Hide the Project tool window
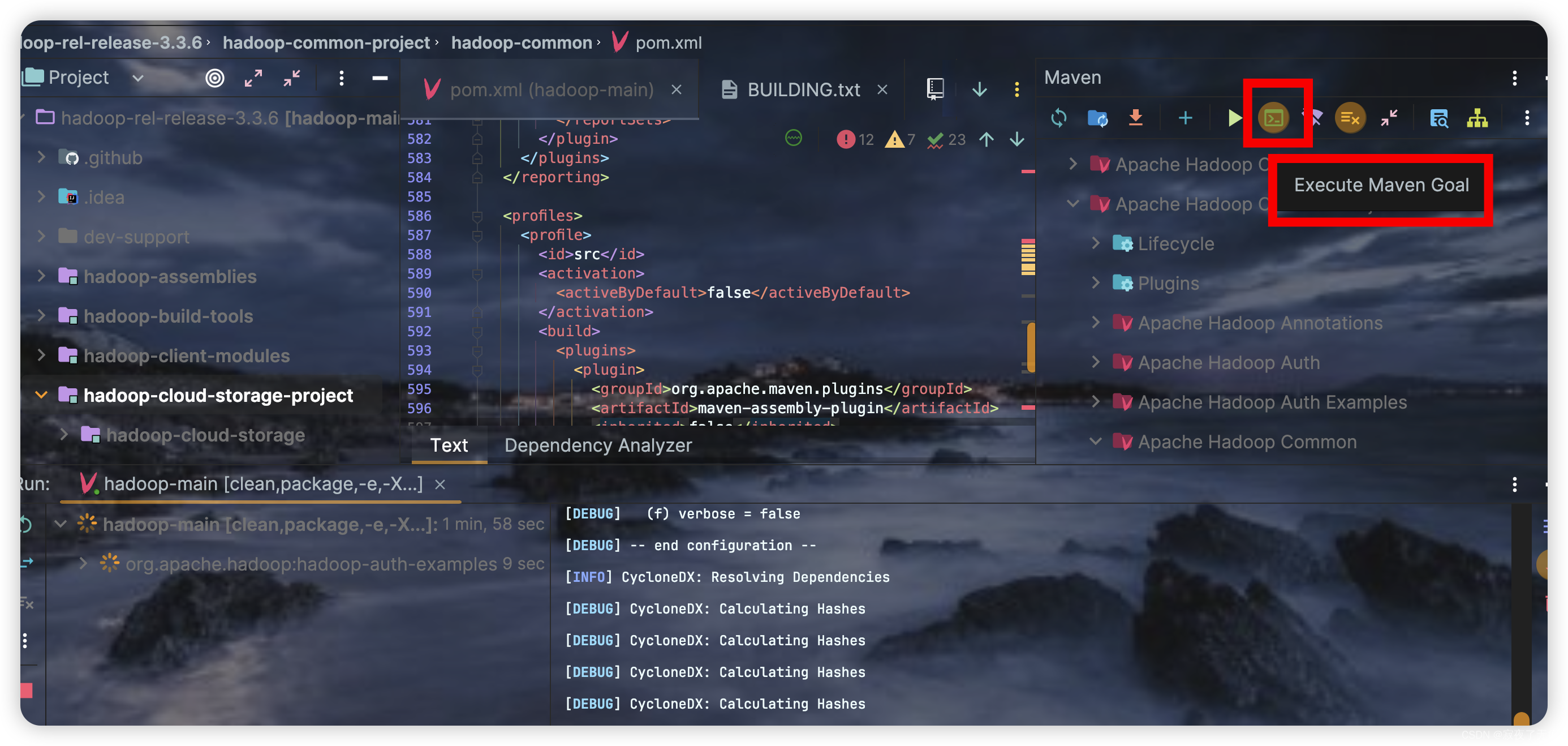This screenshot has width=1568, height=746. [380, 78]
